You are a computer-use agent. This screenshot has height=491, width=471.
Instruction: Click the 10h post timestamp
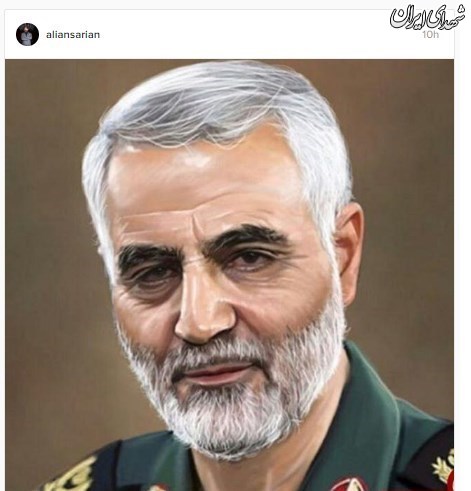tap(431, 35)
